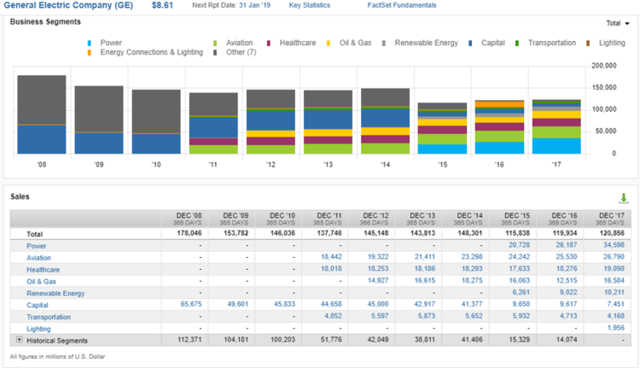Select the Capital DEC '08 value 65,675
Image resolution: width=640 pixels, height=368 pixels.
[x=191, y=304]
